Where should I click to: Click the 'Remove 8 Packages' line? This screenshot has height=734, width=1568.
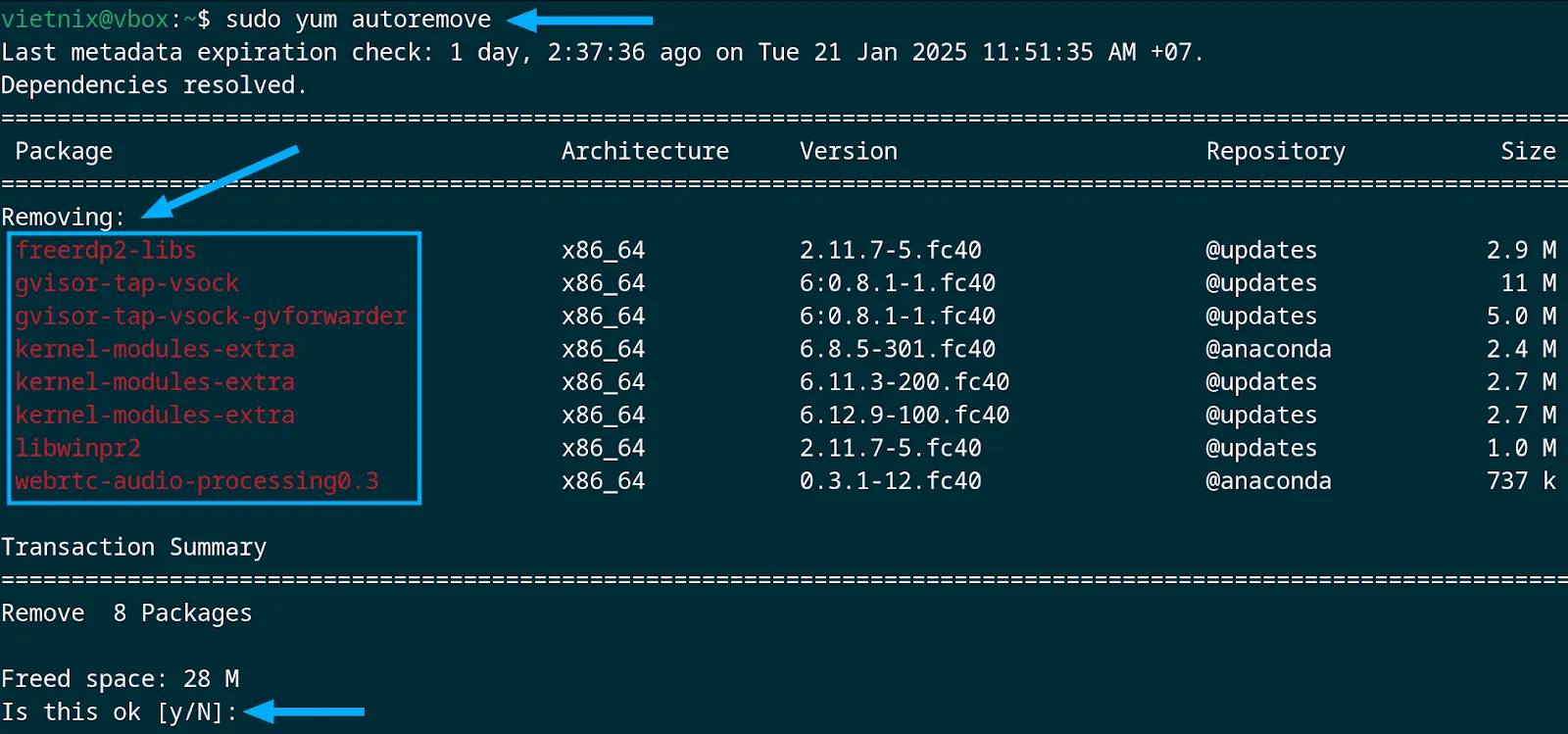(126, 613)
